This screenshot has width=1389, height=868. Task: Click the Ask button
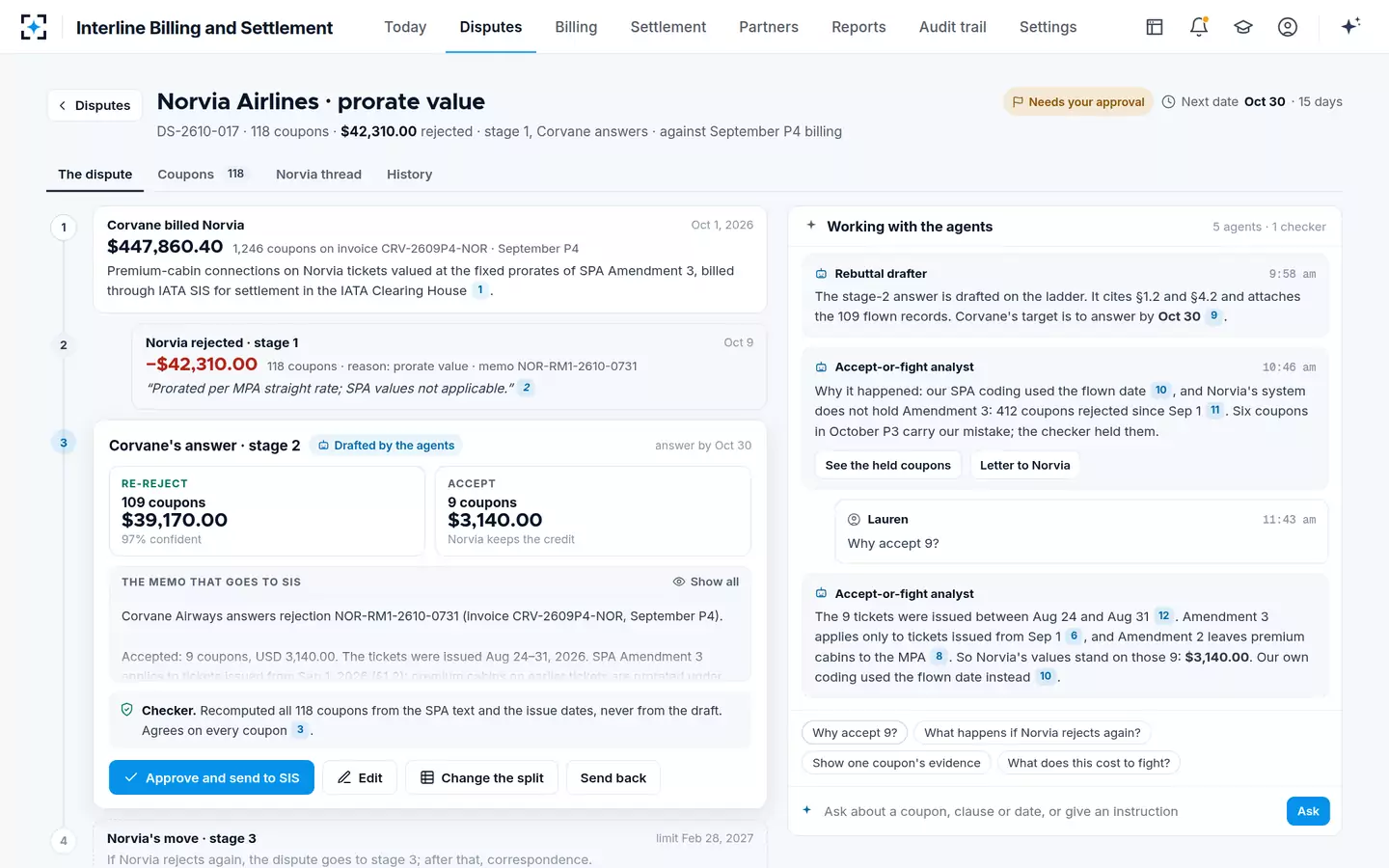[x=1308, y=811]
